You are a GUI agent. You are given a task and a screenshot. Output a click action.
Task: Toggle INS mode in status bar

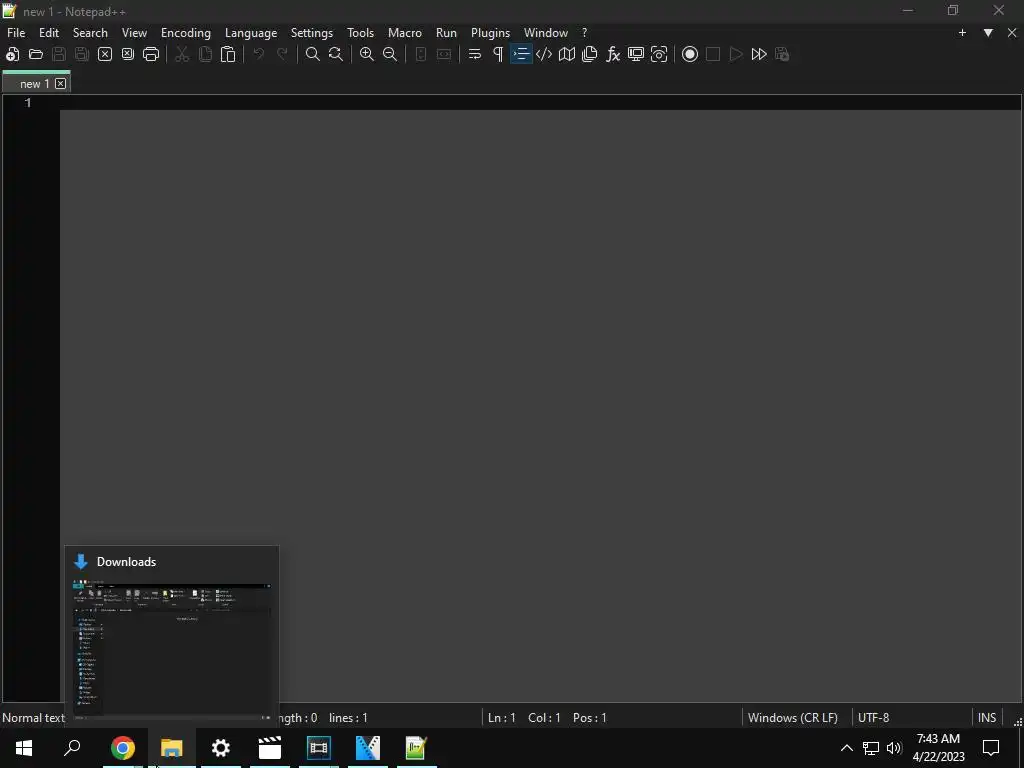tap(986, 718)
